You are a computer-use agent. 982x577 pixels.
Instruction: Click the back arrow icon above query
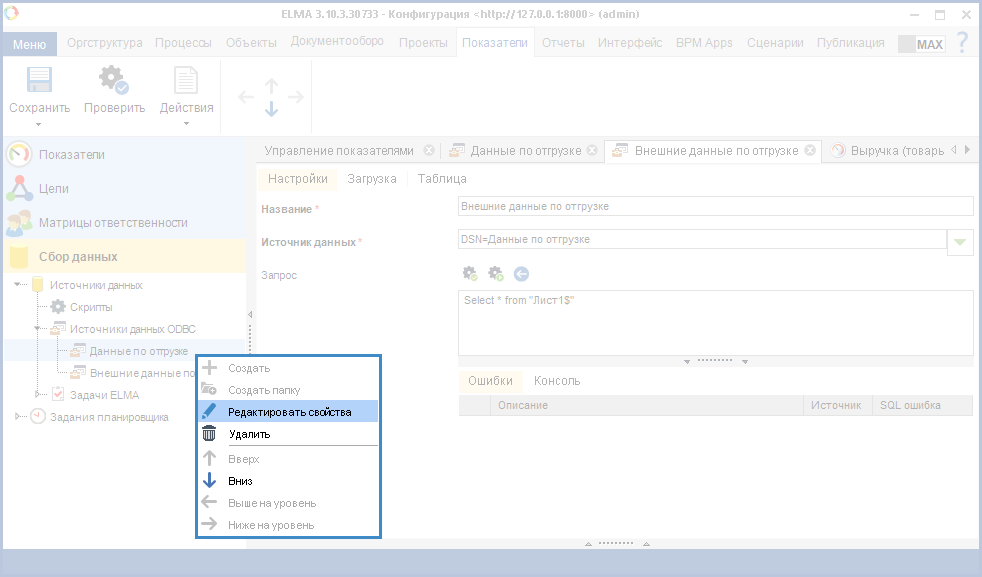coord(521,273)
